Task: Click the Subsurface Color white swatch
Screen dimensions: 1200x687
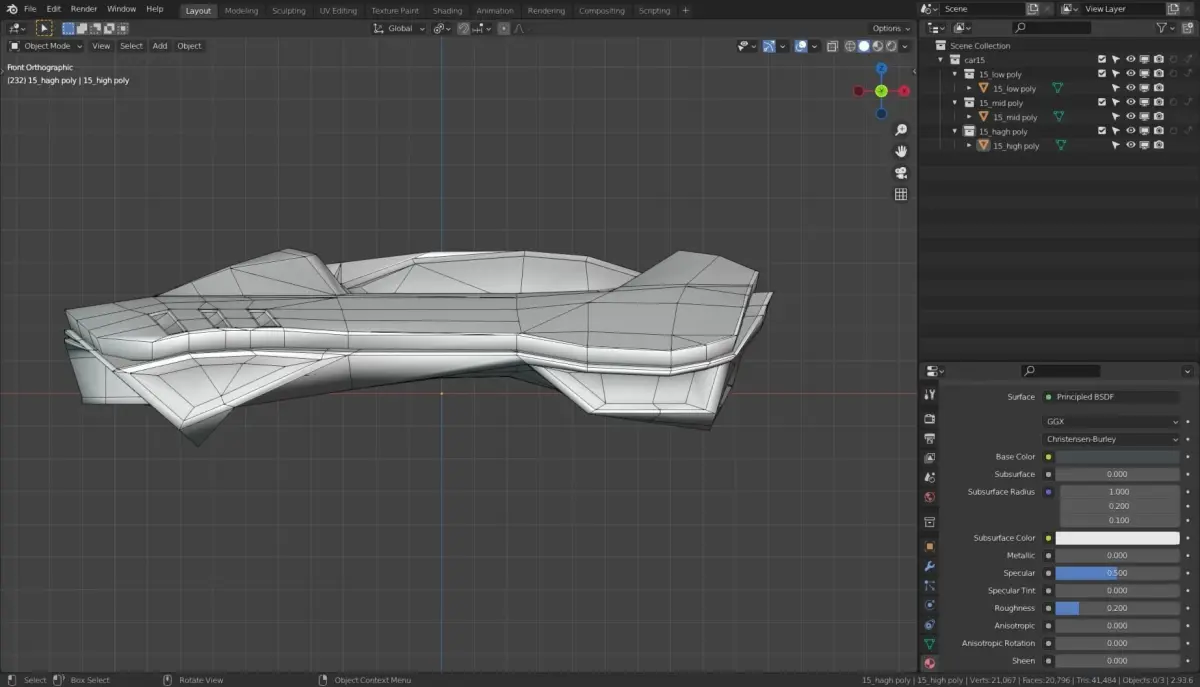Action: [x=1117, y=538]
